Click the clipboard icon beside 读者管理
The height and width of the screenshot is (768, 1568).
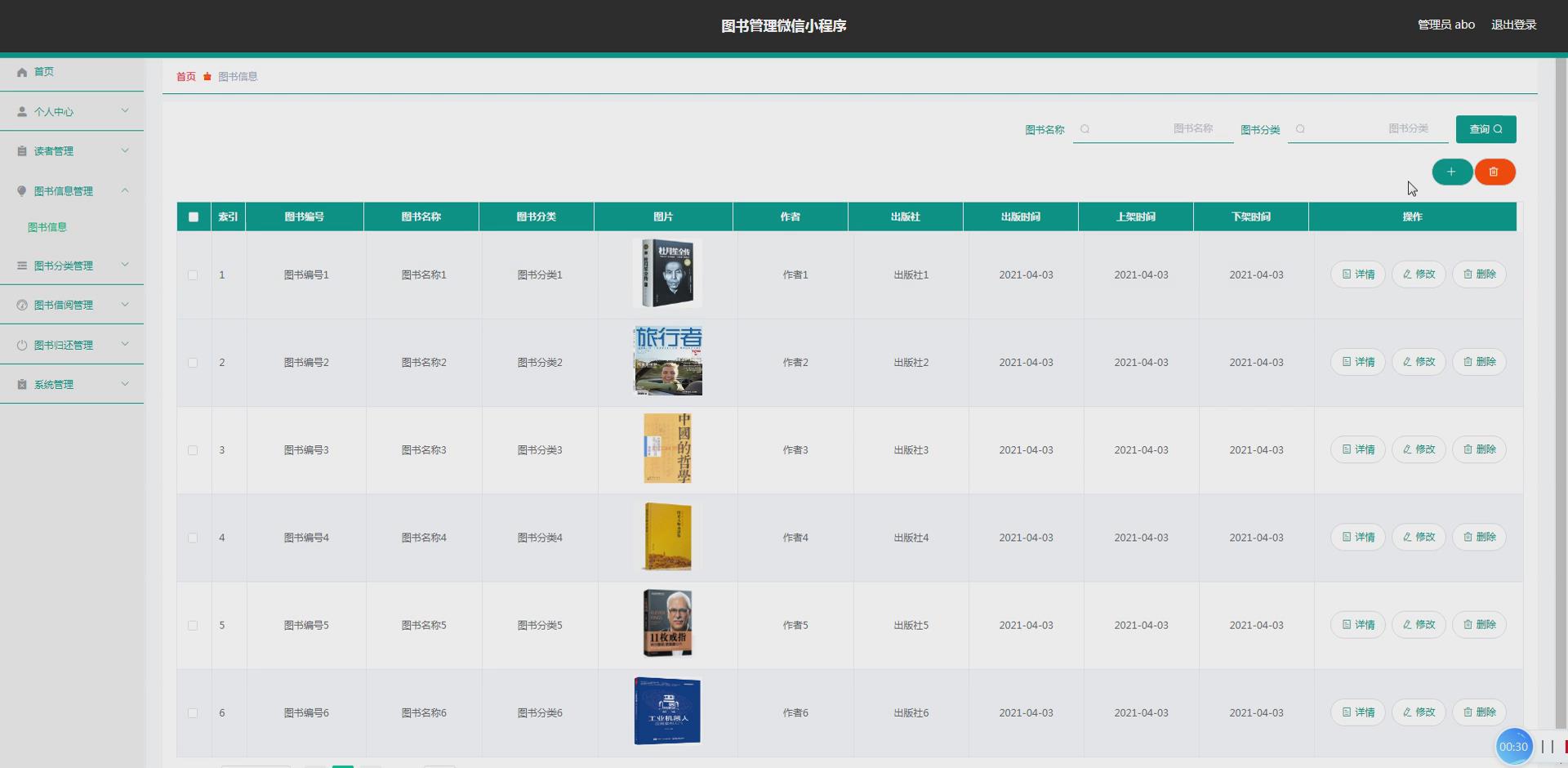click(x=22, y=151)
